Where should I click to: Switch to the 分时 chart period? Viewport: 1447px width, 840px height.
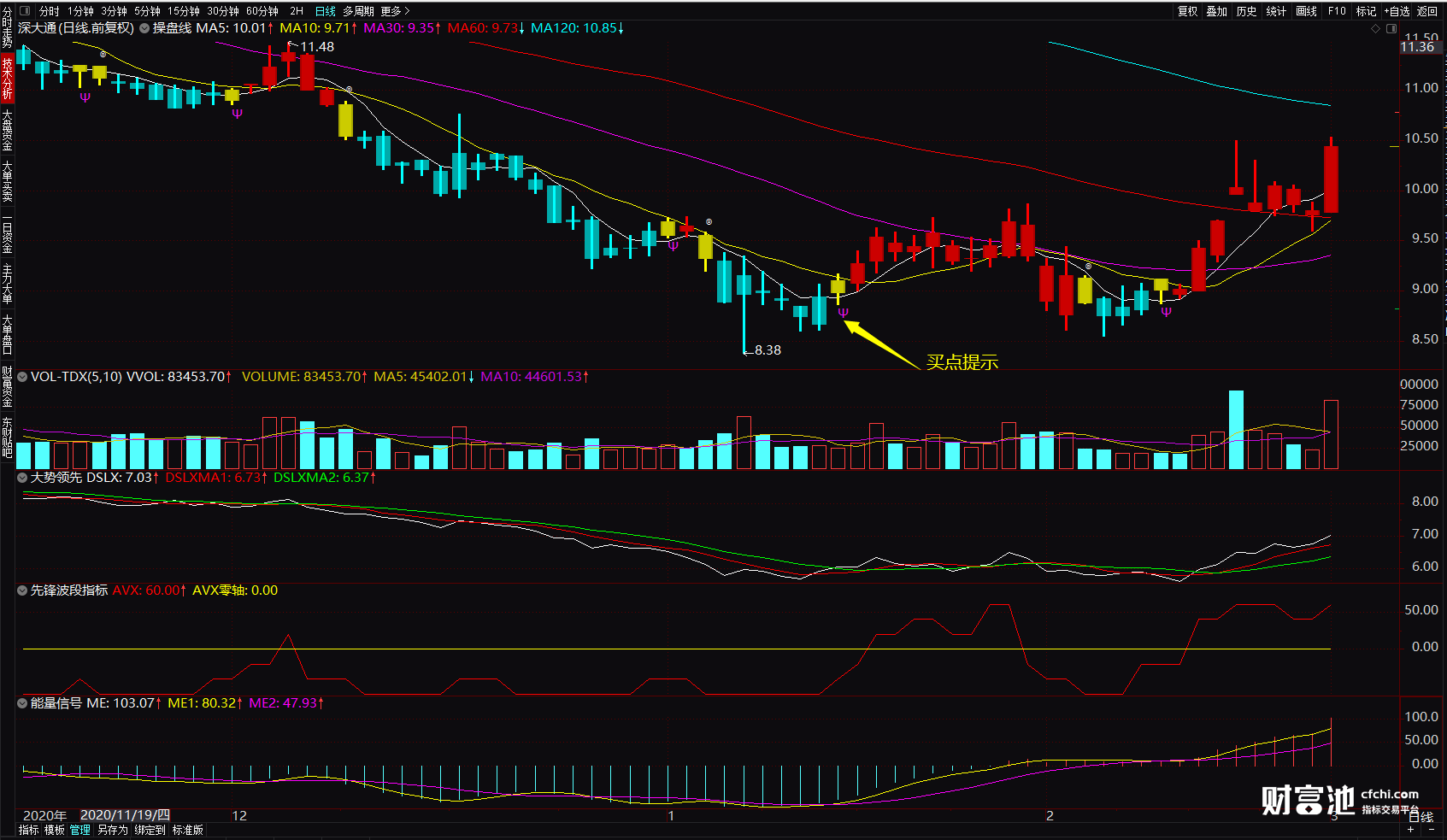[x=50, y=11]
